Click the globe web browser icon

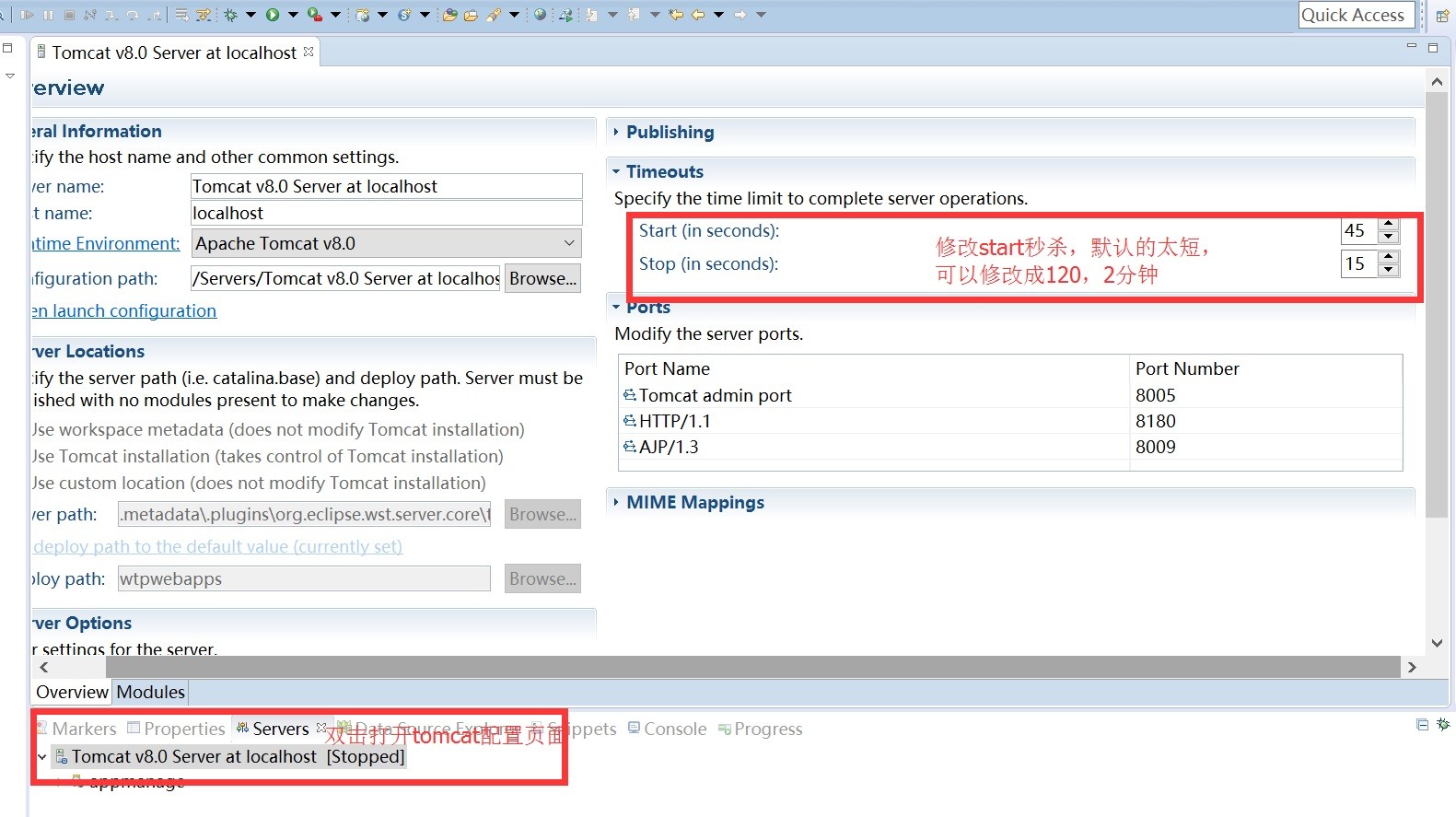541,15
